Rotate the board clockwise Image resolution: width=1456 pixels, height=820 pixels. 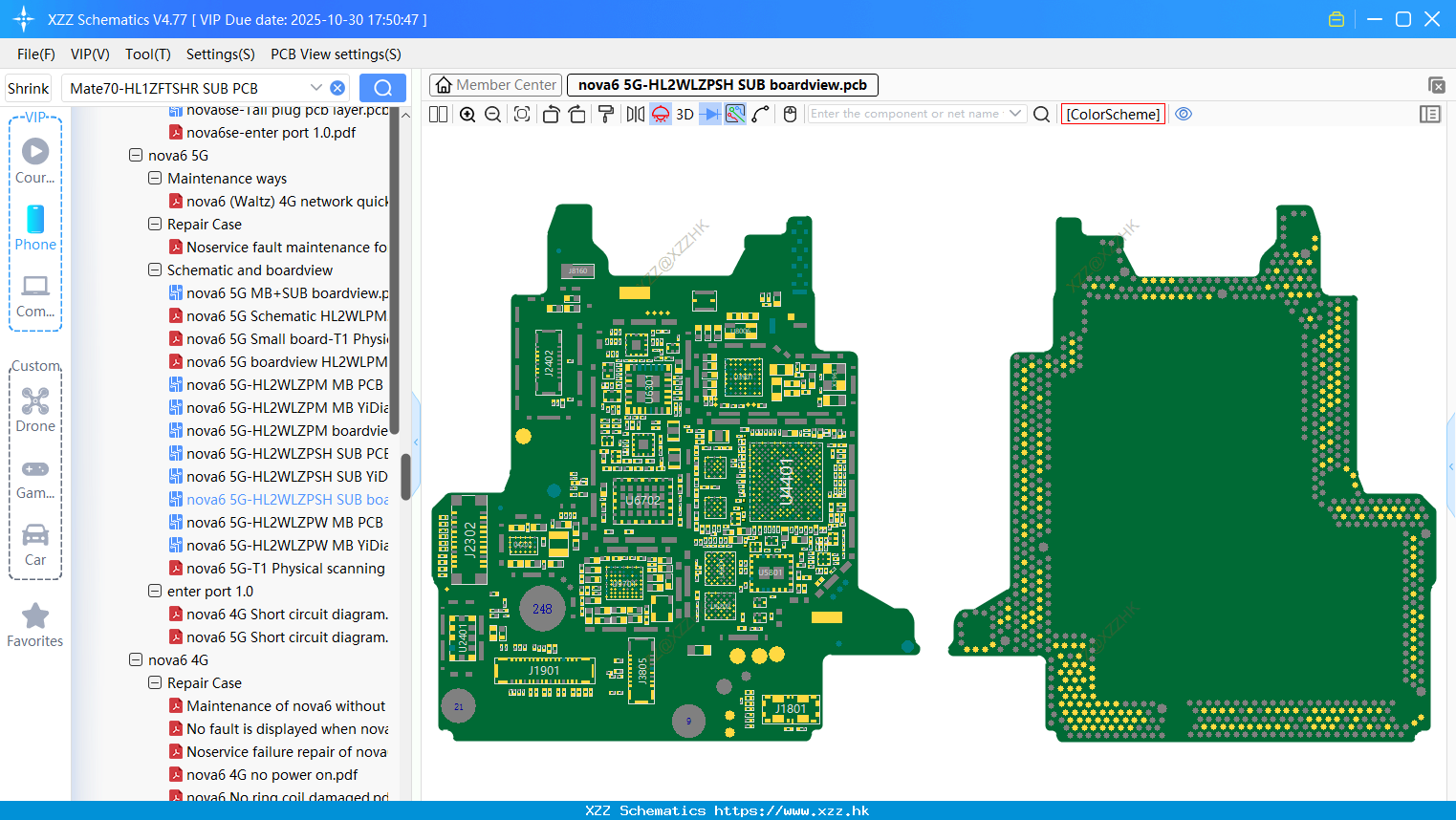coord(576,115)
